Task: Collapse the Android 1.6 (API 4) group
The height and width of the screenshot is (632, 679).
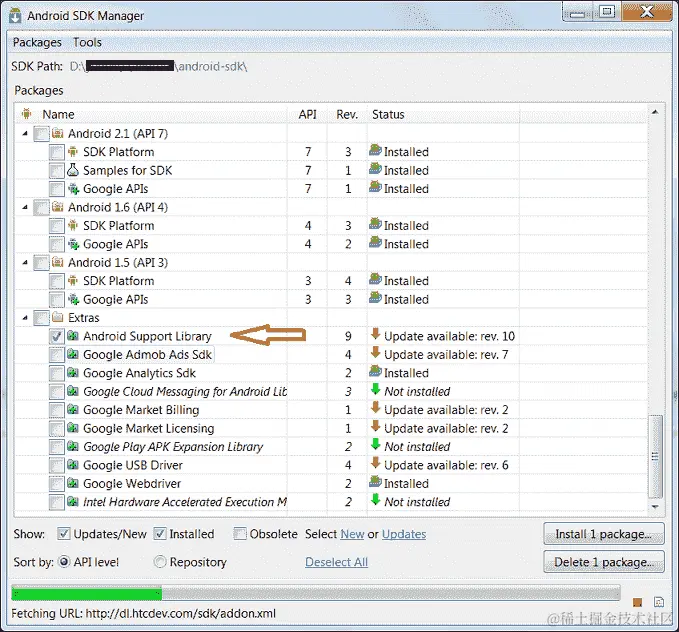Action: [25, 207]
